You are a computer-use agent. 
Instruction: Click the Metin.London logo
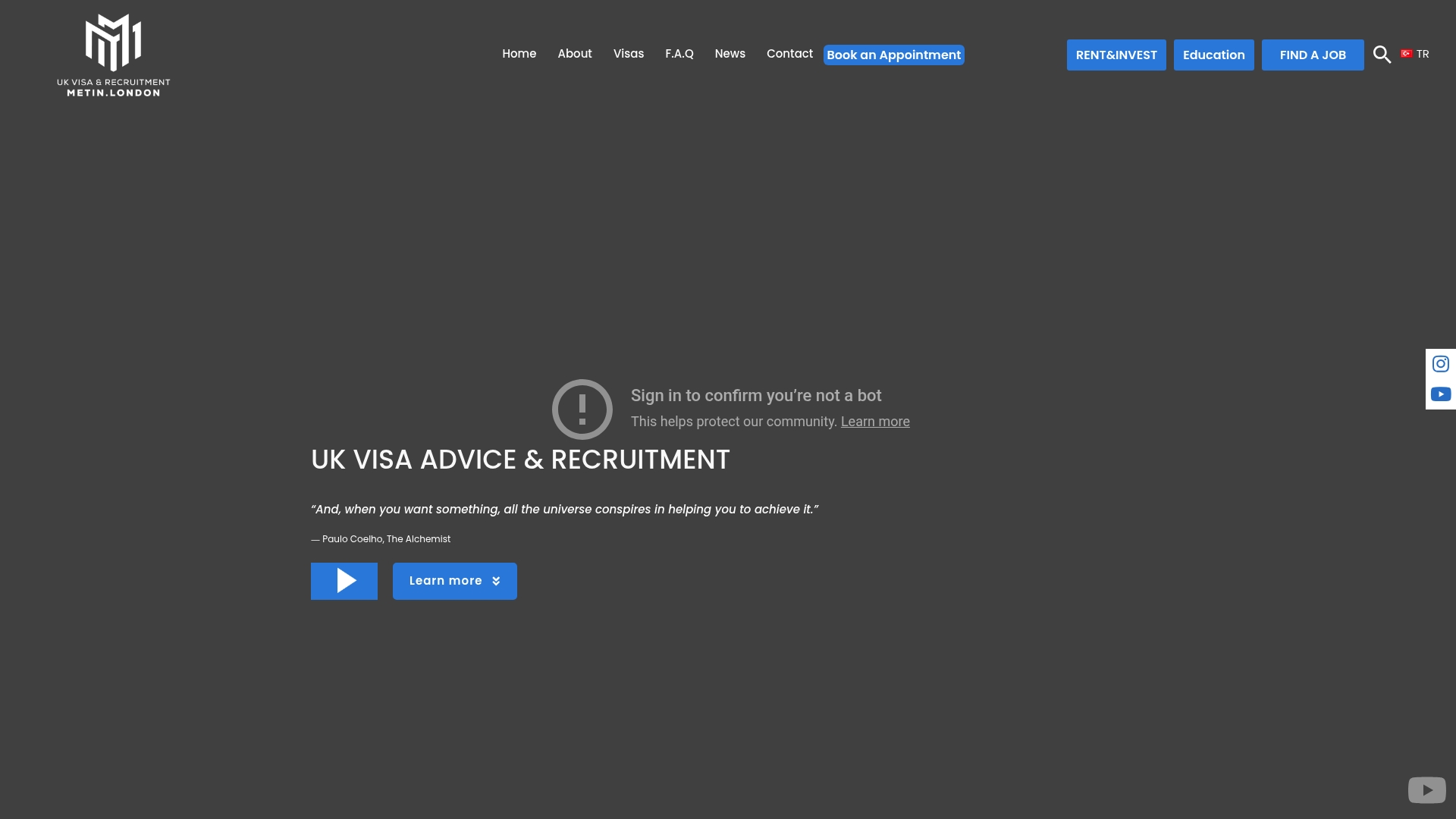tap(114, 55)
